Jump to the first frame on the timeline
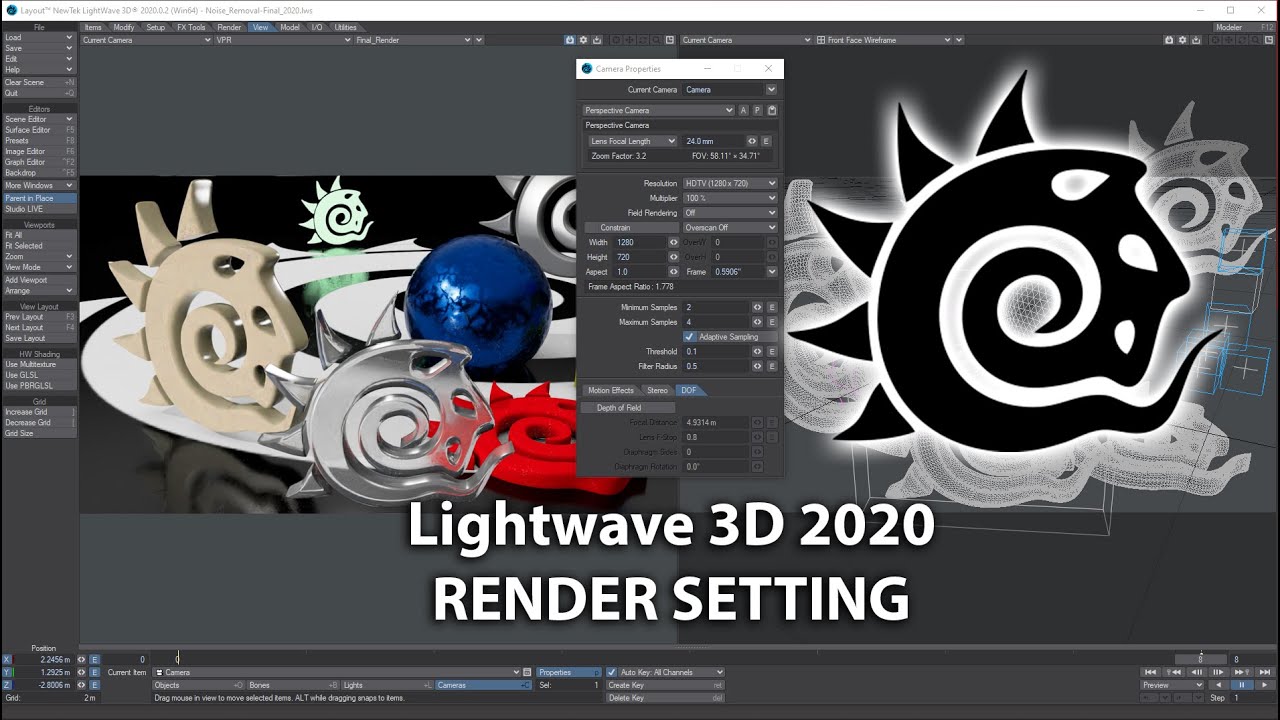 pos(1150,672)
